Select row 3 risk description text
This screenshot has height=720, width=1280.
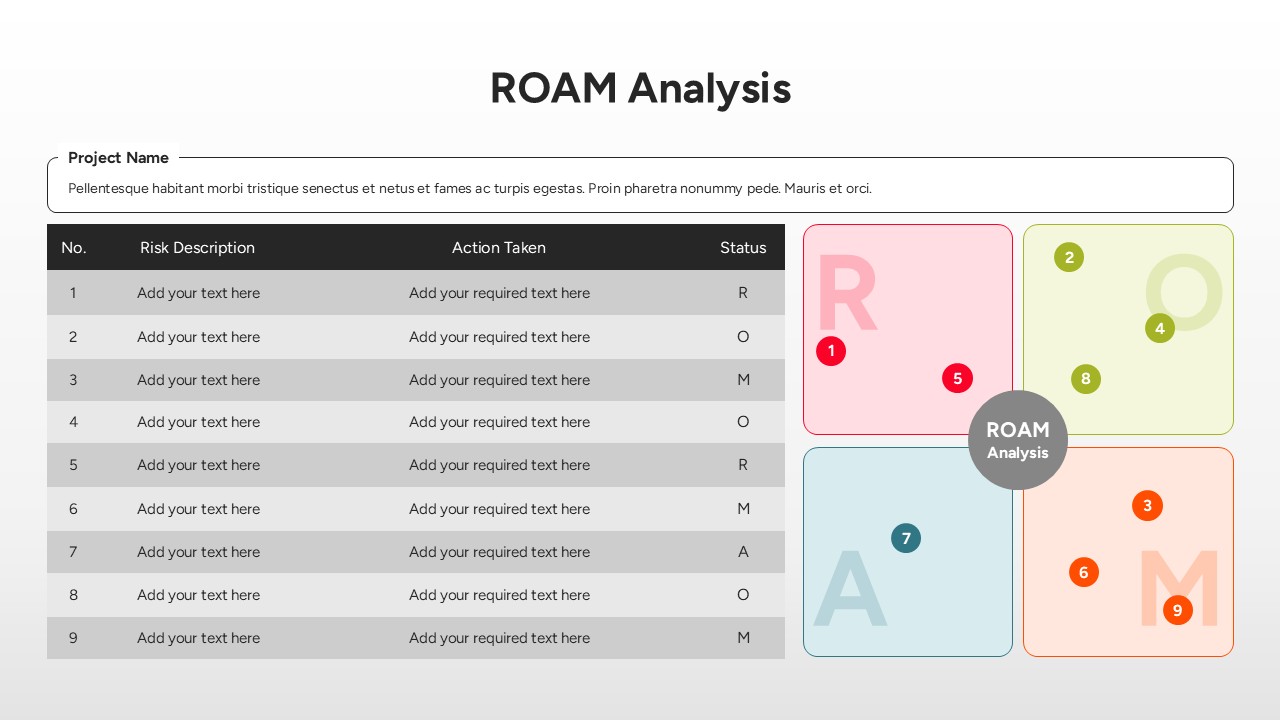click(198, 380)
